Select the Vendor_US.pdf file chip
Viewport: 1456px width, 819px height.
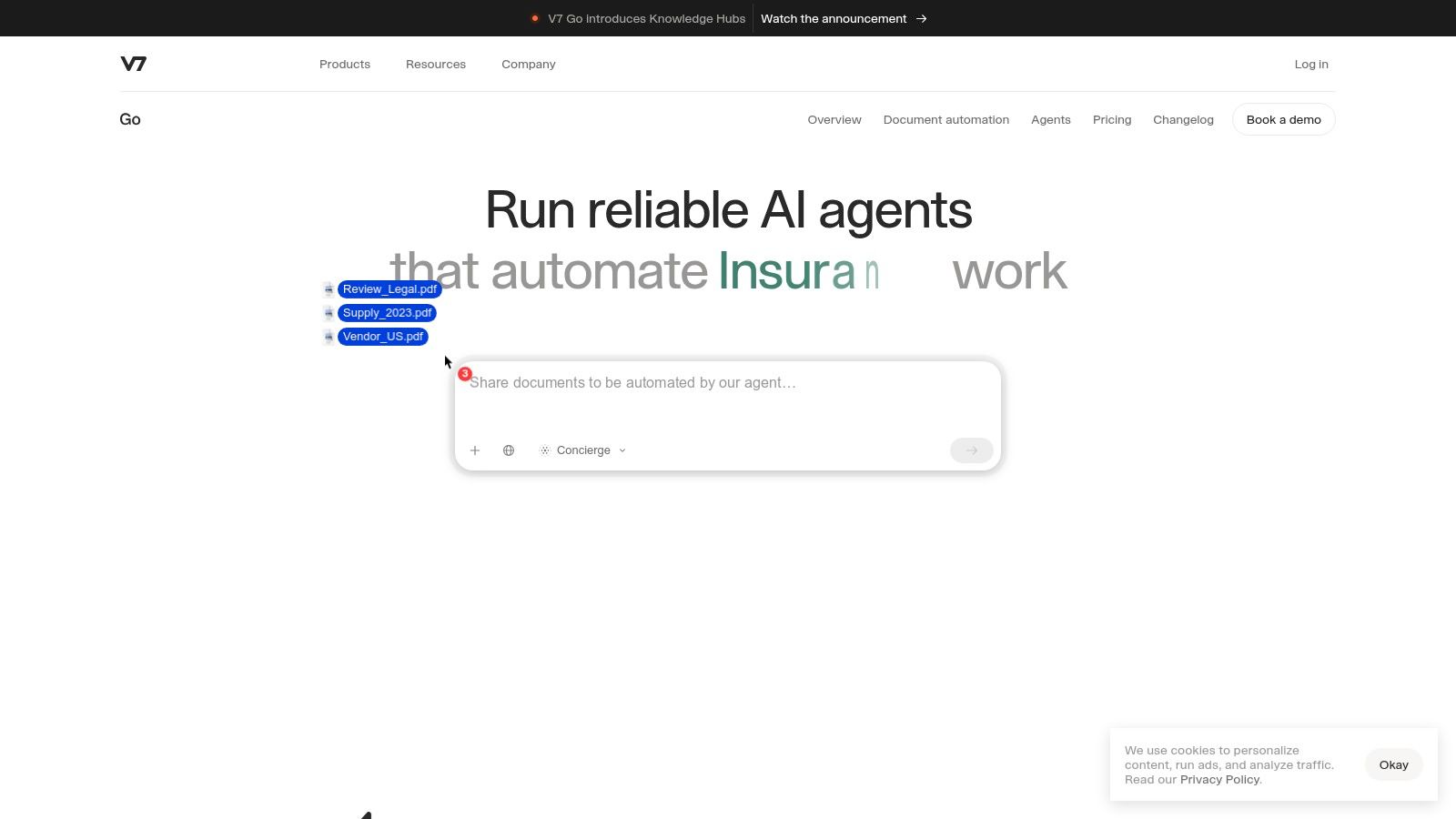tap(383, 337)
